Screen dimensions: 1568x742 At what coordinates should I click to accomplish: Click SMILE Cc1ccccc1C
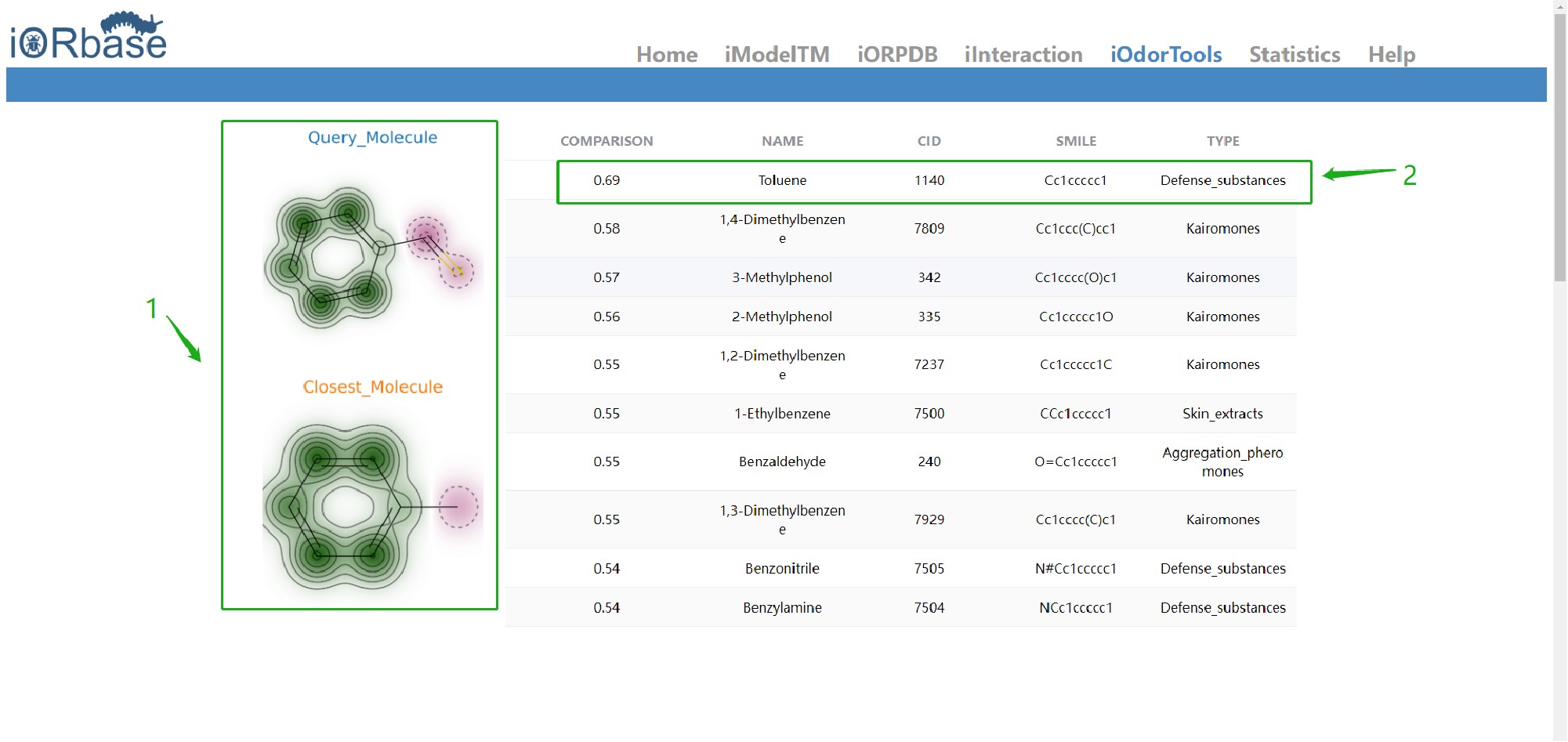pos(1076,364)
